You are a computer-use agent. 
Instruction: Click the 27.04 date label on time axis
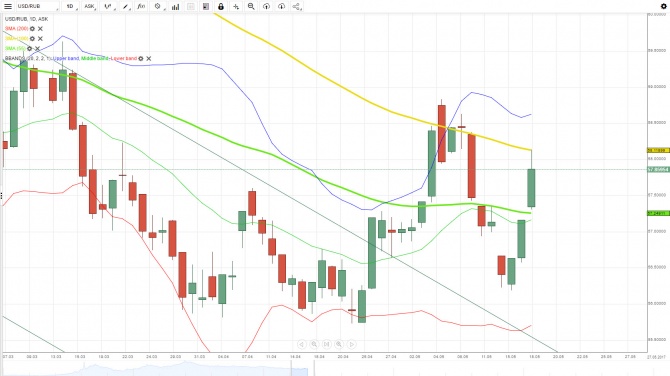391,356
